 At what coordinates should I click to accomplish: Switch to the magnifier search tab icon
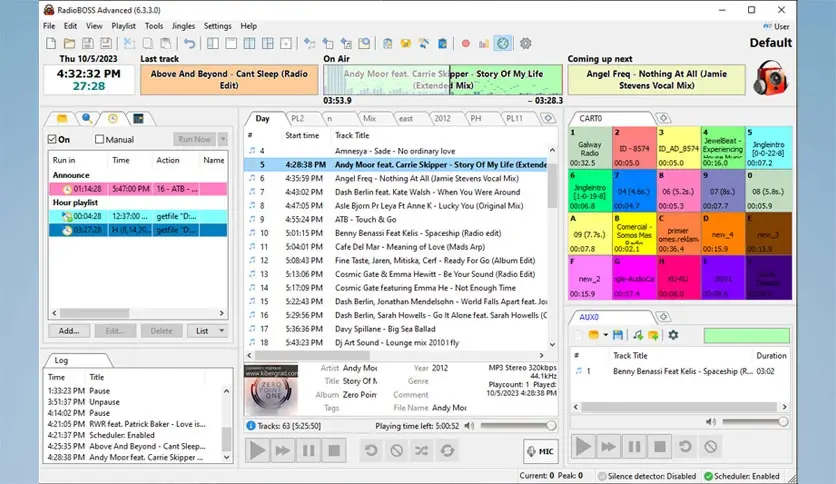click(86, 118)
